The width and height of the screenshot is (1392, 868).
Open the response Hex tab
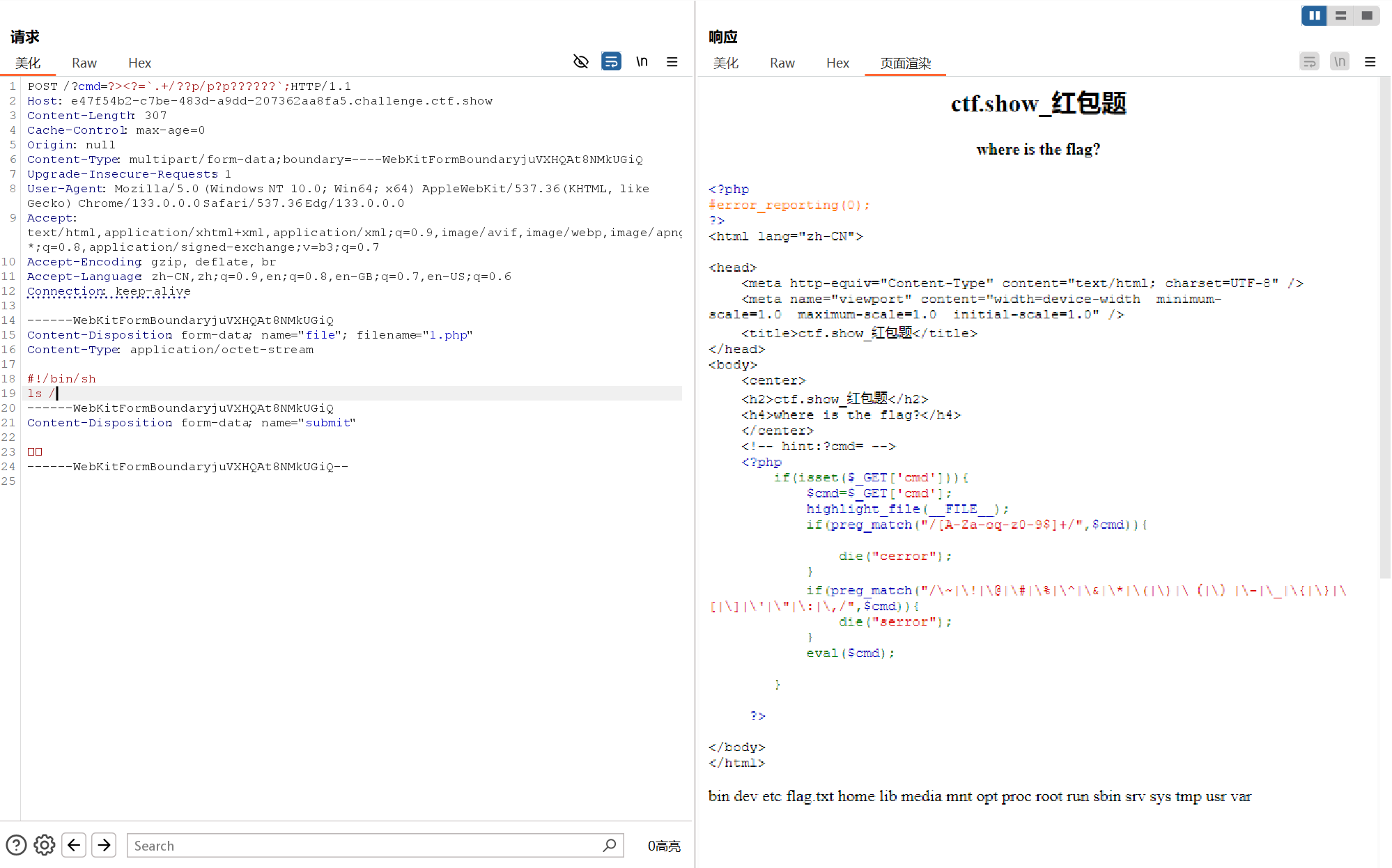click(837, 63)
